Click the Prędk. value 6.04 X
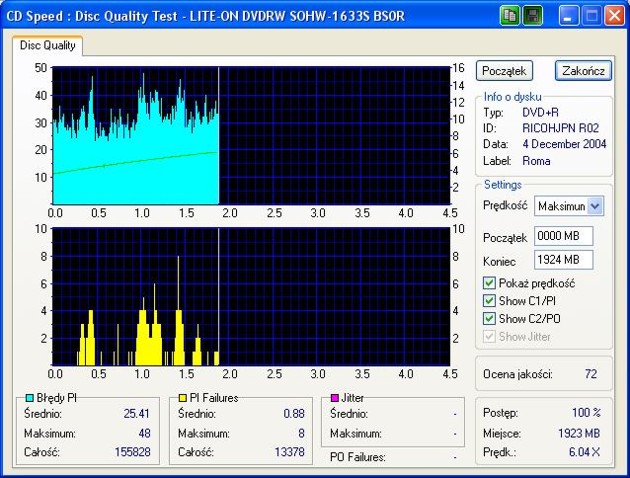The height and width of the screenshot is (478, 630). coord(584,452)
